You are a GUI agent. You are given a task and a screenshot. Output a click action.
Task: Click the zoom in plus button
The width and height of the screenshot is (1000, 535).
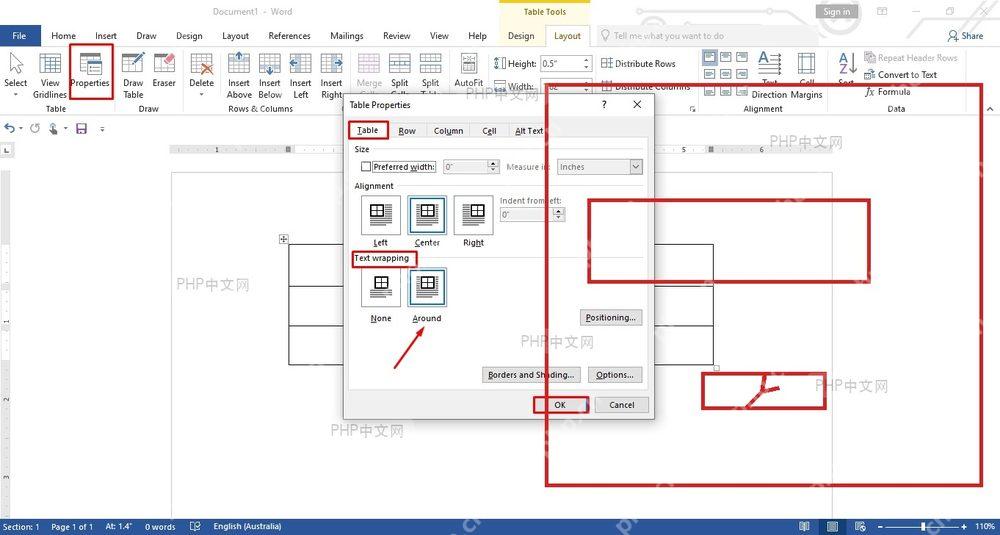(x=963, y=527)
